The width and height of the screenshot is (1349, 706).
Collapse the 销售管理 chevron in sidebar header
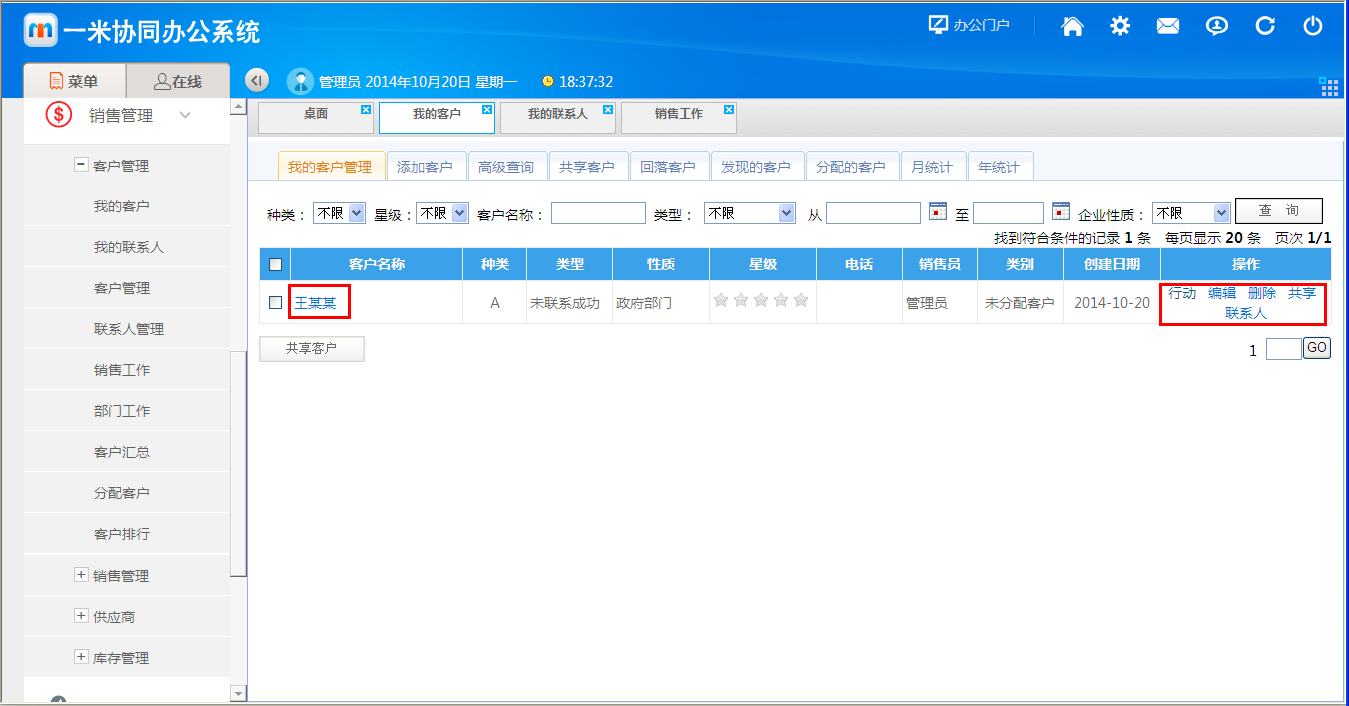coord(185,116)
